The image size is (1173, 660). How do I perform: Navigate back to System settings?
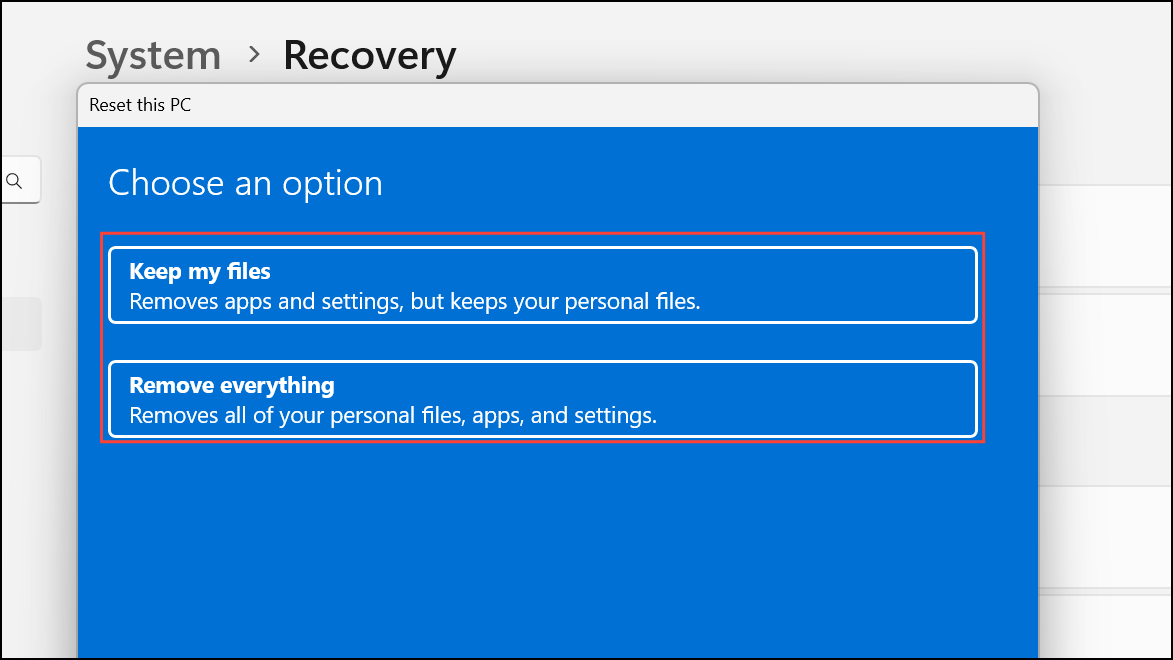tap(152, 55)
